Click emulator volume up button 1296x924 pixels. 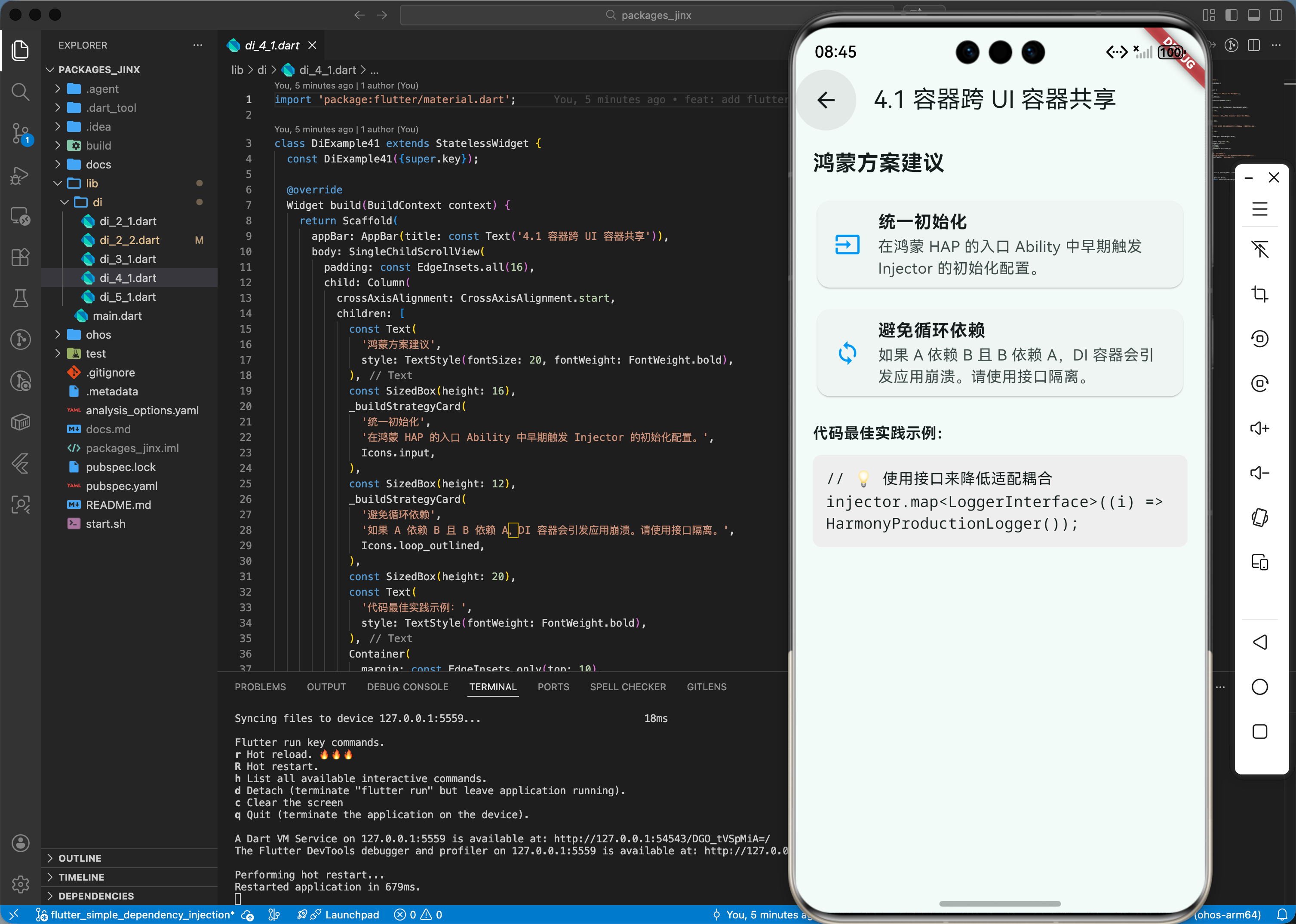point(1259,428)
